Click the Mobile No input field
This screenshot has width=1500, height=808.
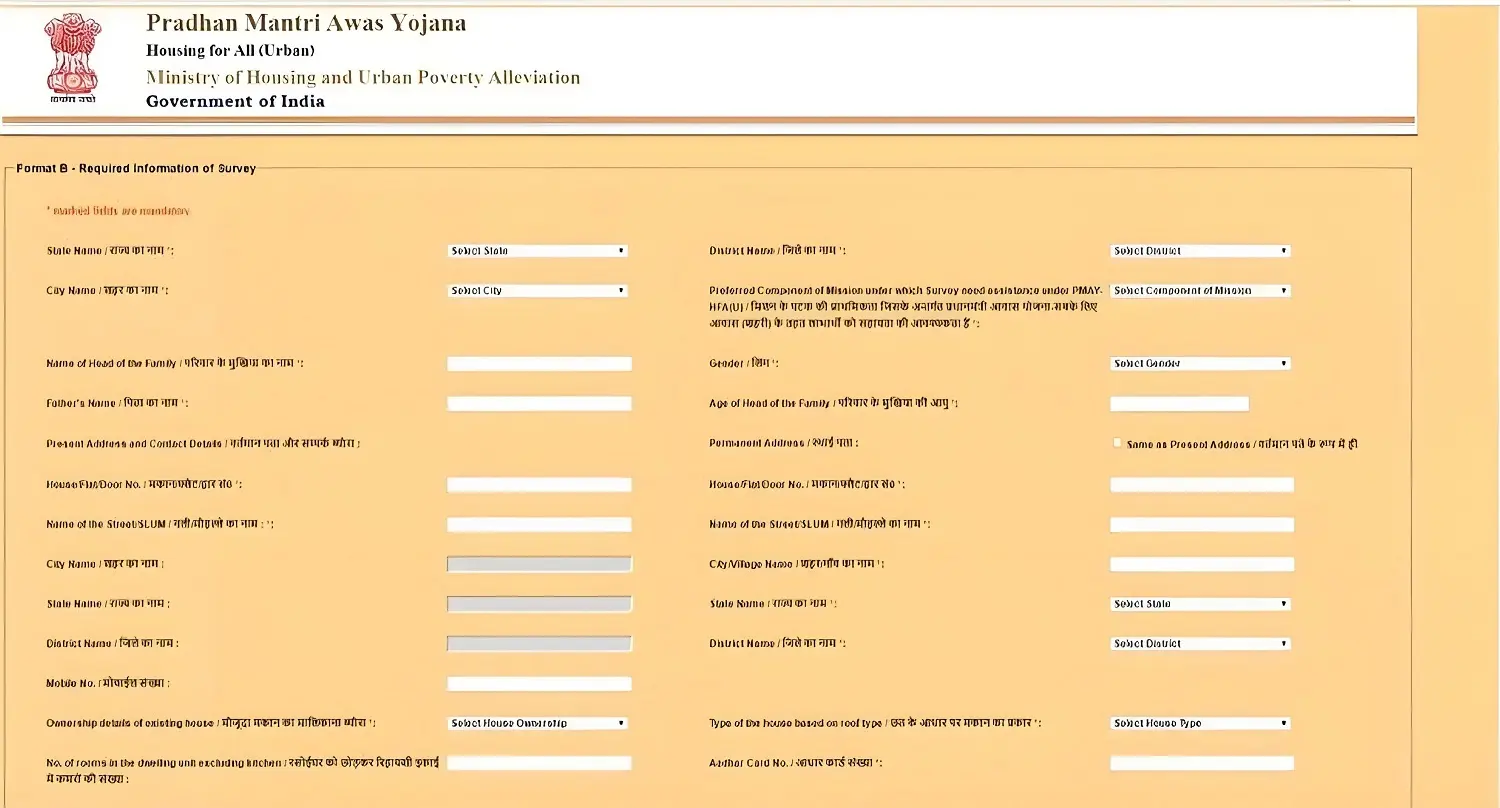(x=538, y=683)
